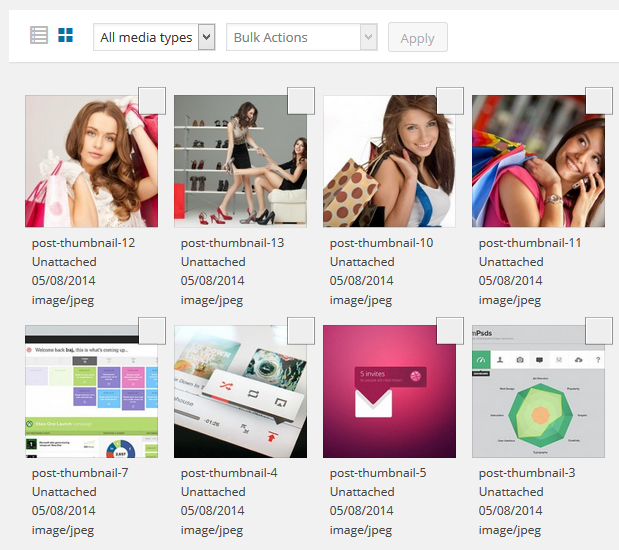Click the post-thumbnail-11 title label
The height and width of the screenshot is (550, 619).
tap(527, 243)
